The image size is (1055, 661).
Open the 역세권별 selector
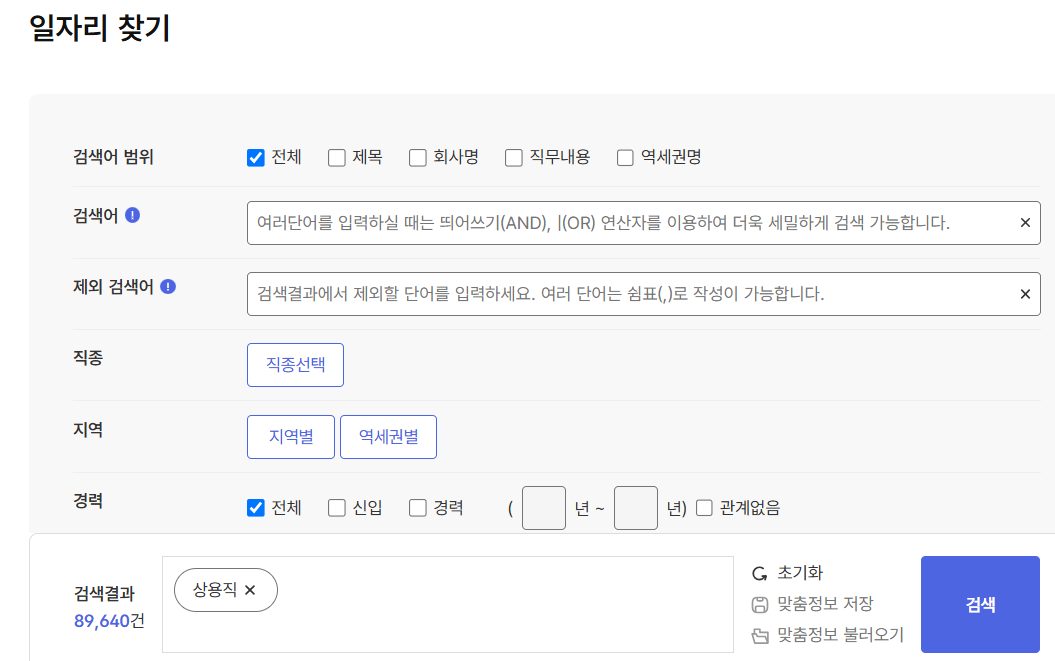coord(388,437)
